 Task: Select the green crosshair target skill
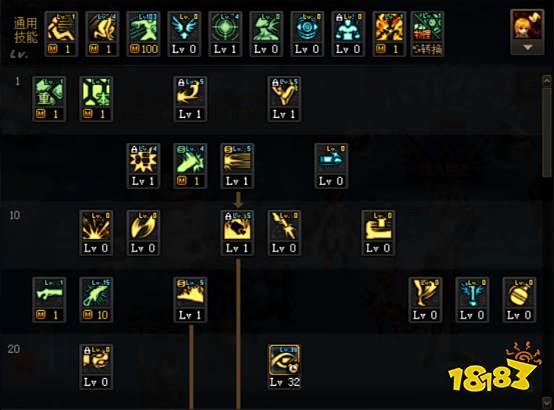click(225, 34)
